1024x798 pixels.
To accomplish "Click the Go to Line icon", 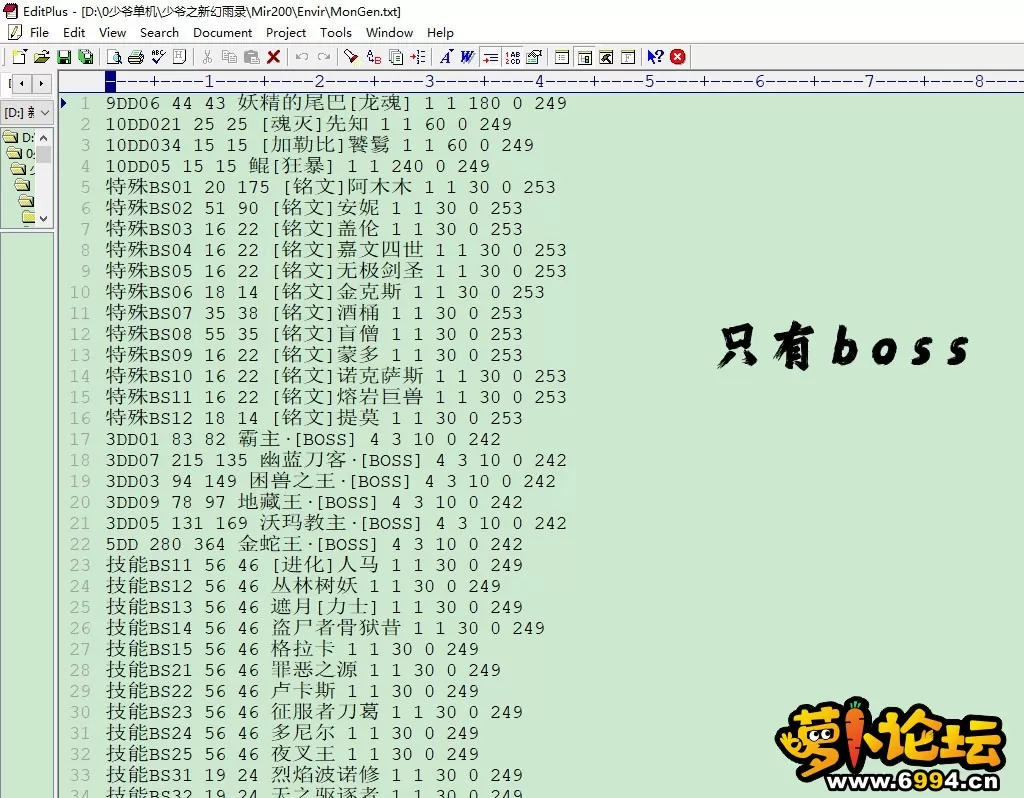I will [x=418, y=57].
